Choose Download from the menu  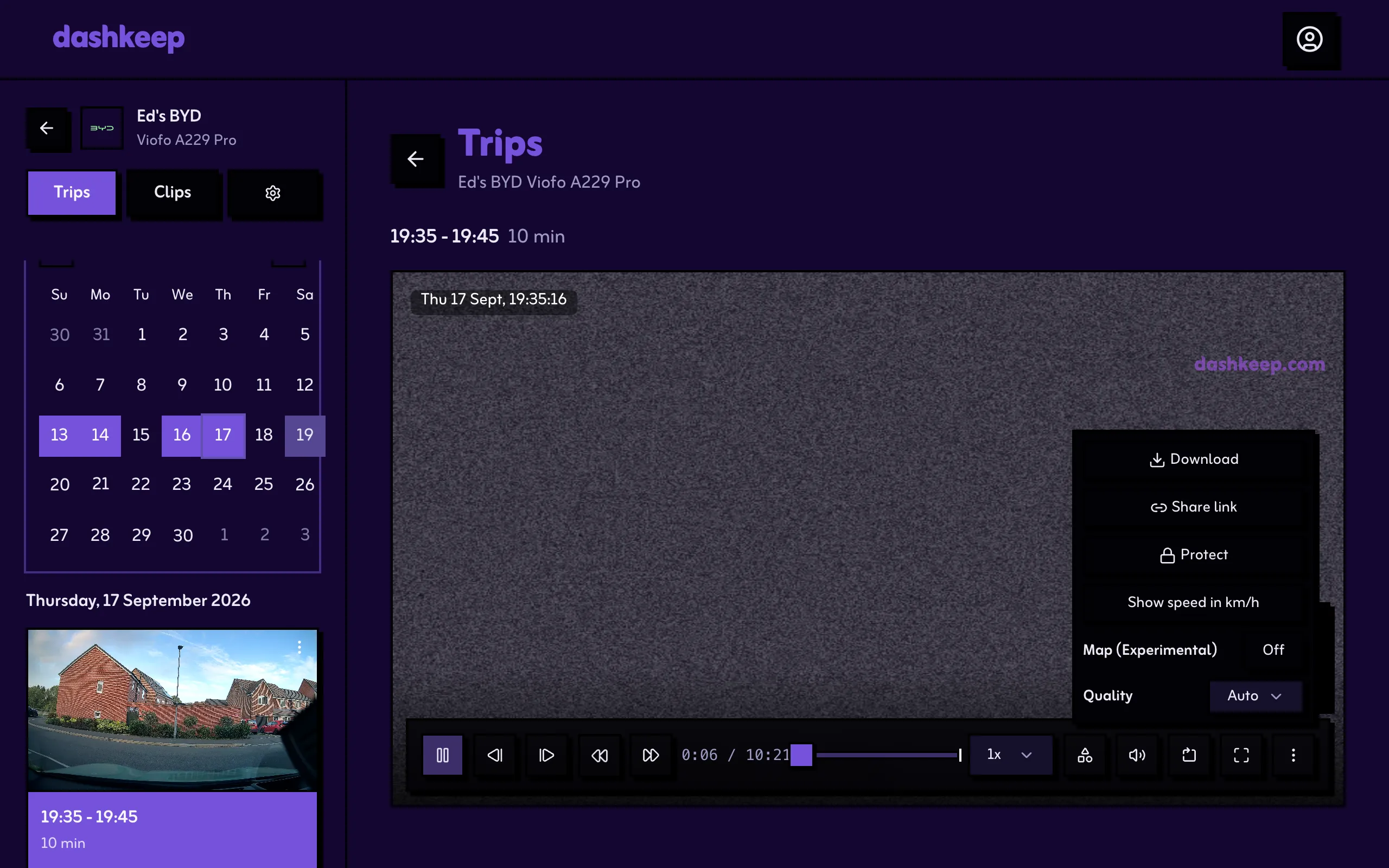pos(1194,459)
